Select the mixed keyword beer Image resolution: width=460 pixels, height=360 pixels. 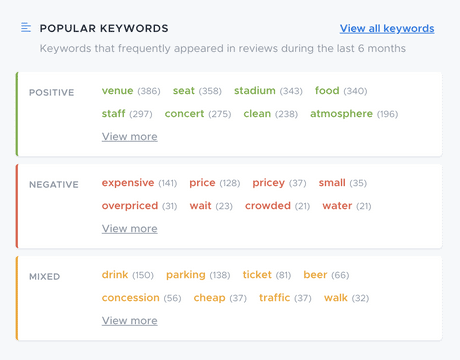[x=315, y=275]
